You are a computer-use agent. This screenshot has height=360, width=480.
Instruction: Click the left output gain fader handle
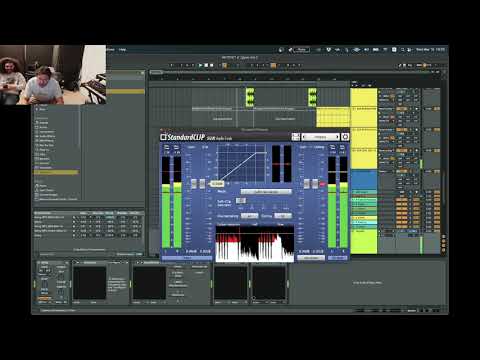(x=307, y=184)
